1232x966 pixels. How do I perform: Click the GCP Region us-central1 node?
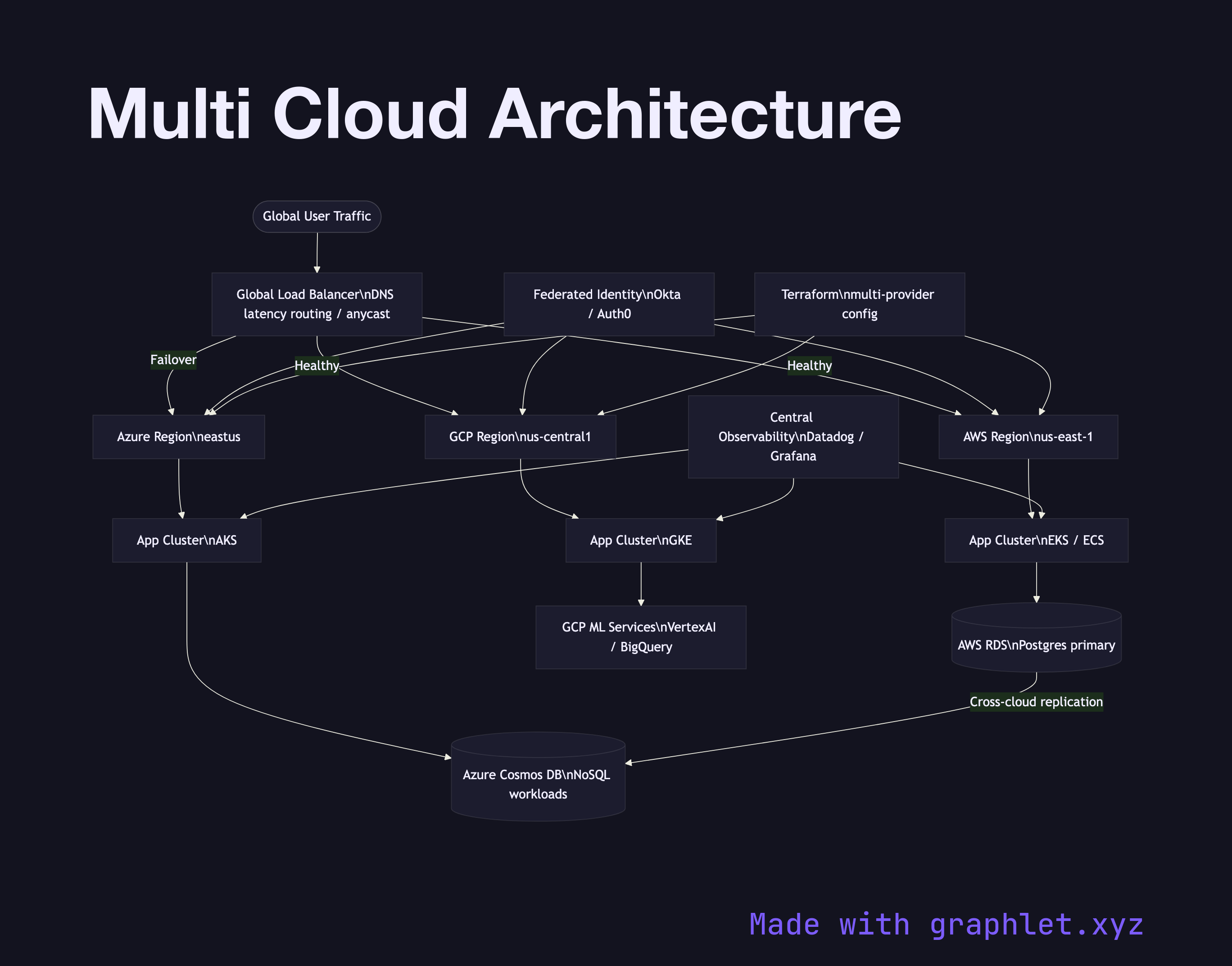pos(521,436)
